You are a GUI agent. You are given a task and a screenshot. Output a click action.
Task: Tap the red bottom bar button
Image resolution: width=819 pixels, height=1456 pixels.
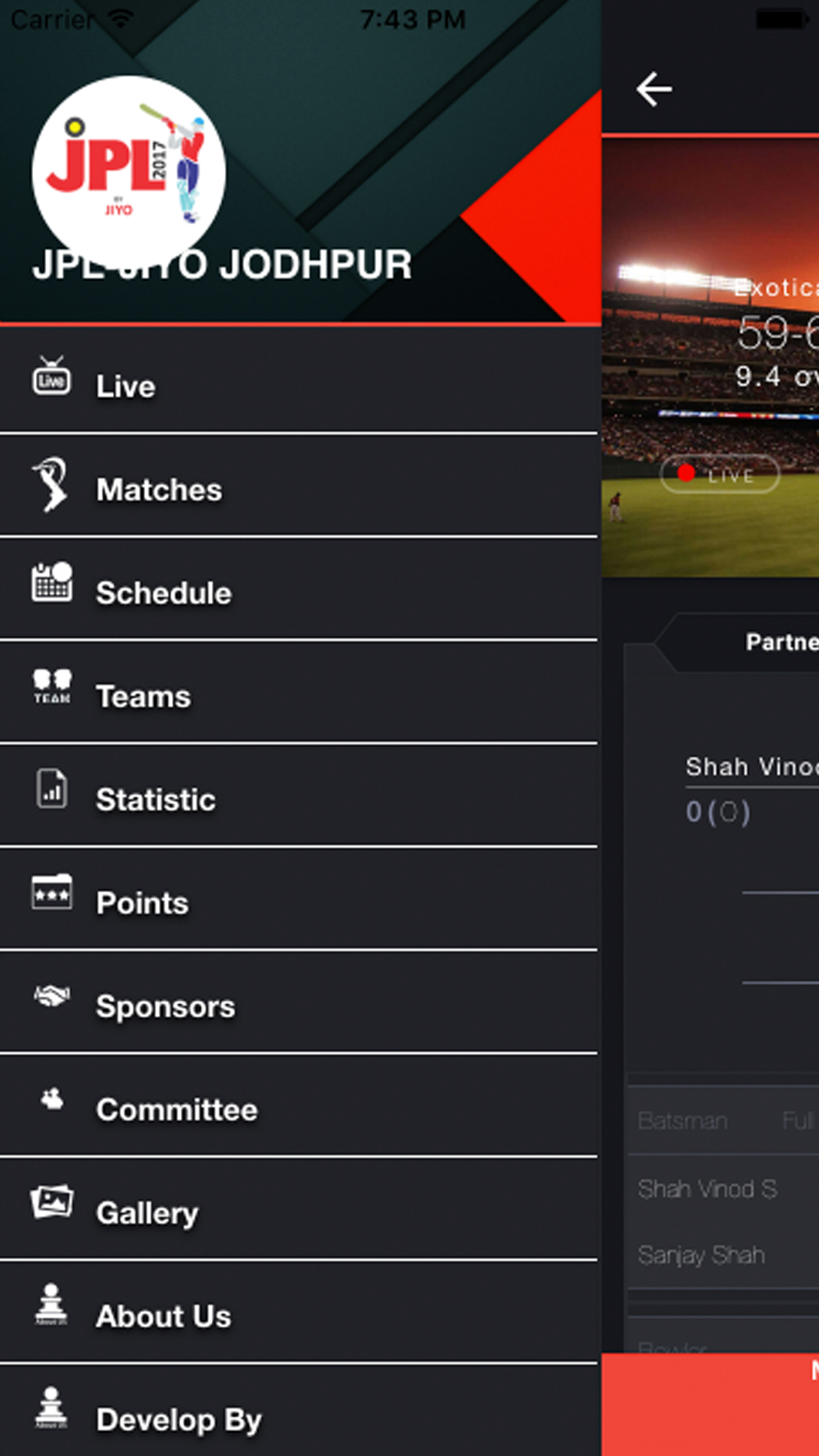(x=710, y=1404)
